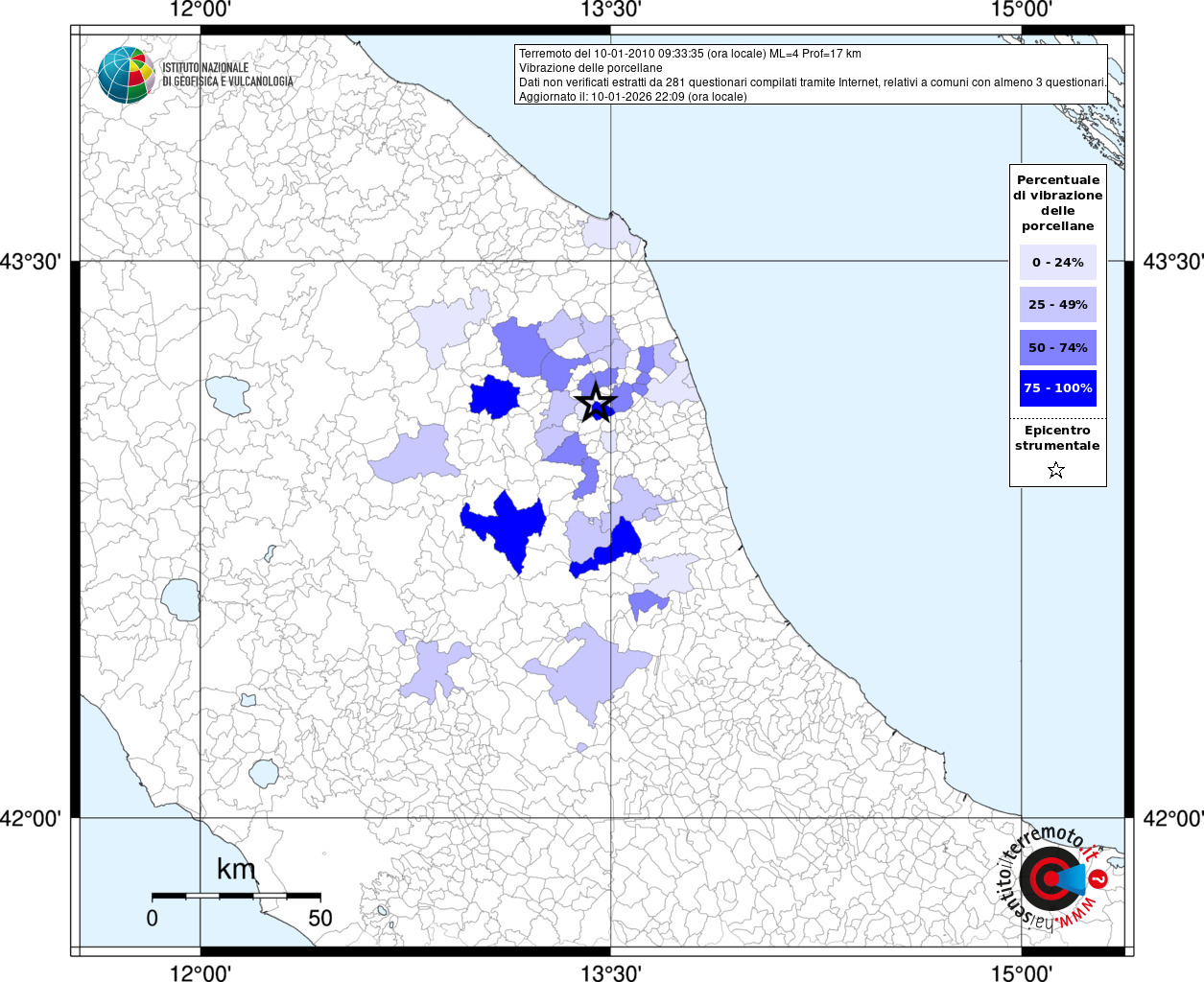Screen dimensions: 1204x982
Task: Click the 'Vibrazione delle porcellane' subtitle line
Action: tap(591, 68)
